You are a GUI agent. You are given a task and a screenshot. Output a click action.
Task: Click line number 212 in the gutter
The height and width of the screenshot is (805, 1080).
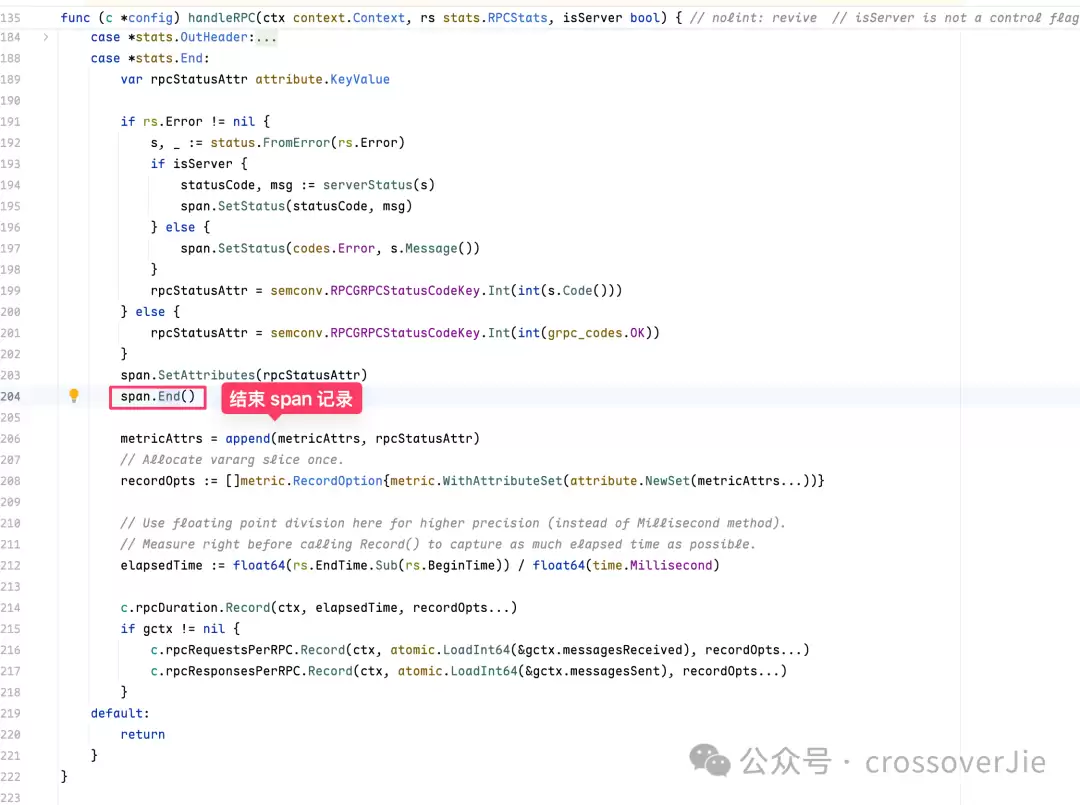click(11, 565)
